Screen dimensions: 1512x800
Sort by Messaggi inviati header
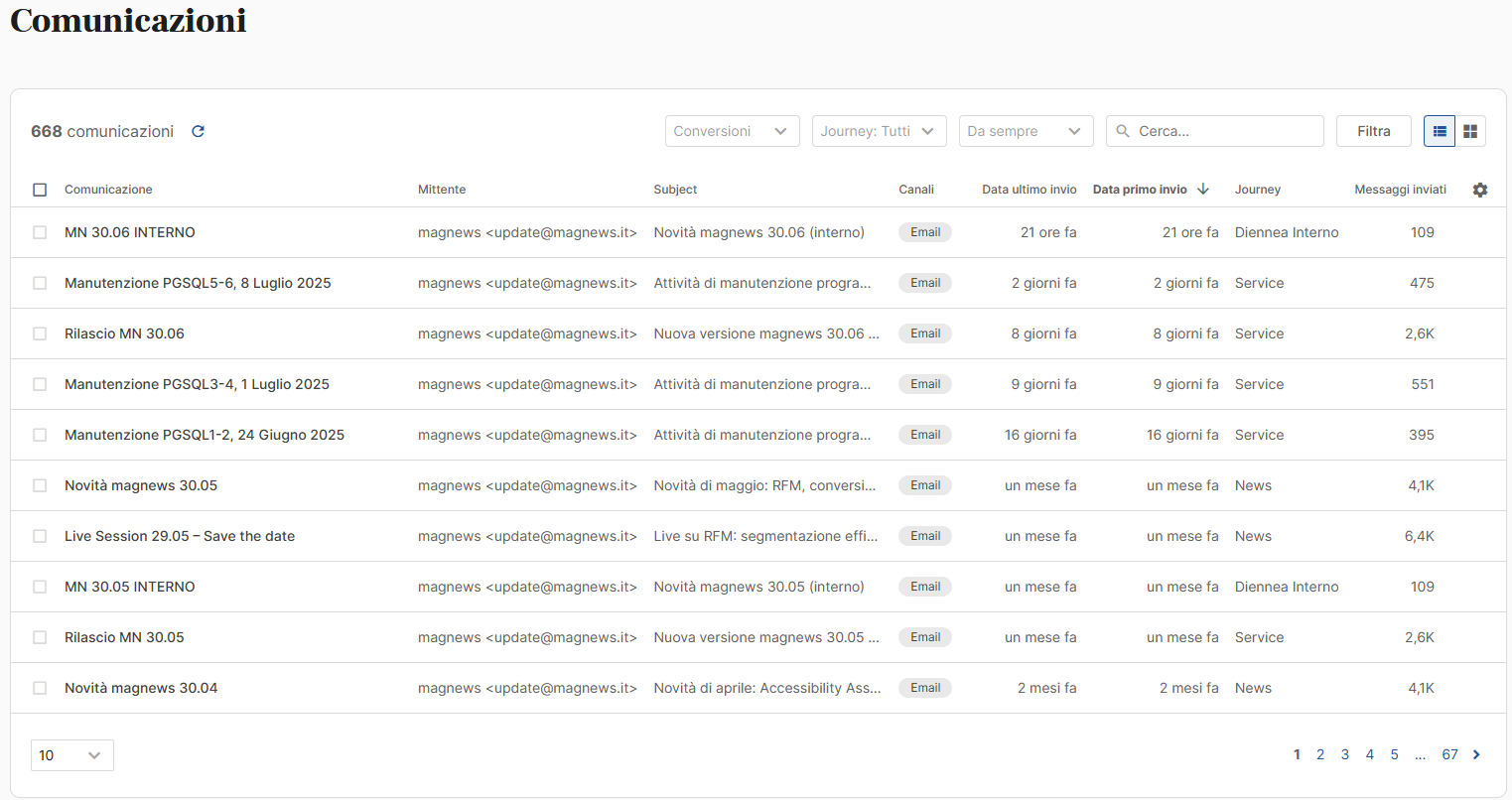1400,190
